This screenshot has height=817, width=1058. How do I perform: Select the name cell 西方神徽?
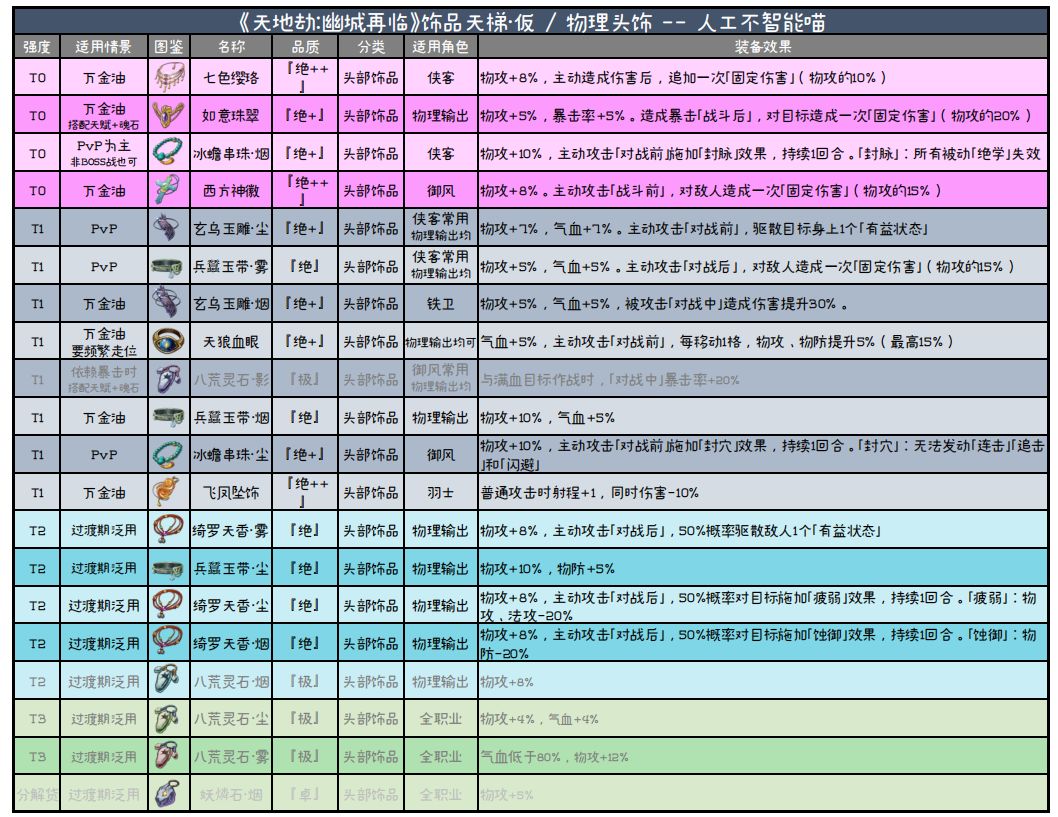231,191
